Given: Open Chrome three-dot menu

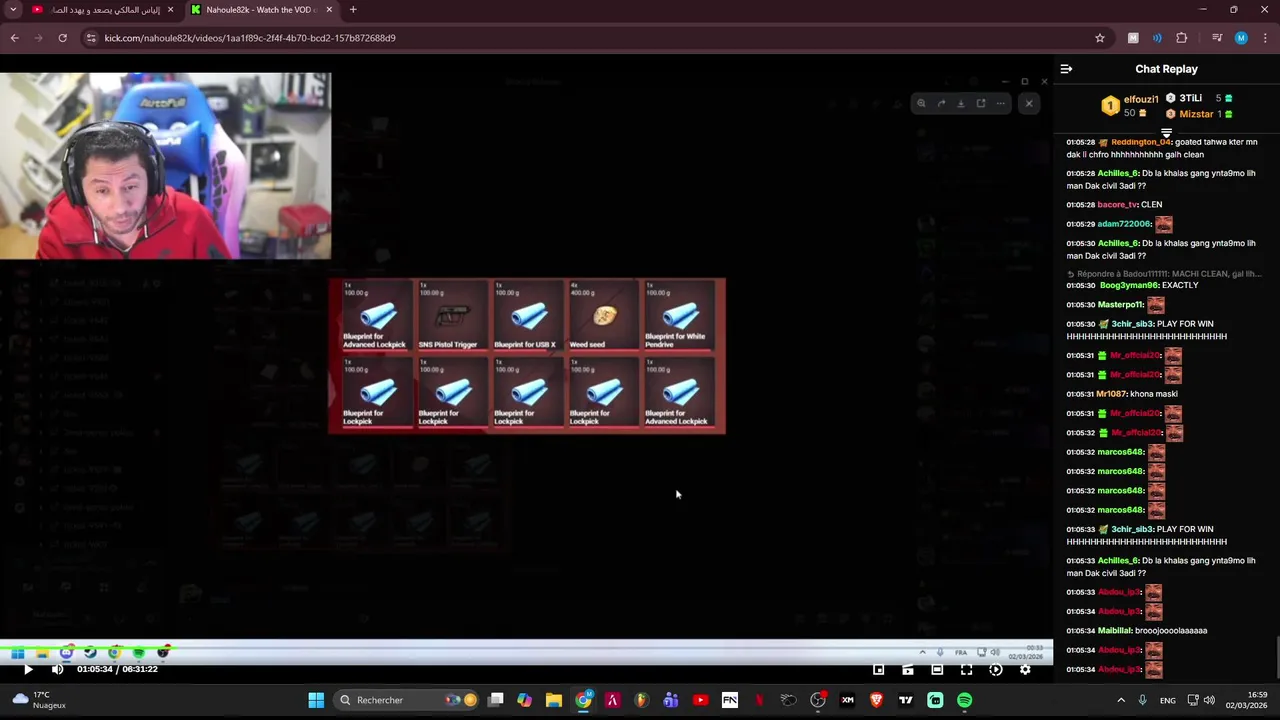Looking at the screenshot, I should [1266, 38].
